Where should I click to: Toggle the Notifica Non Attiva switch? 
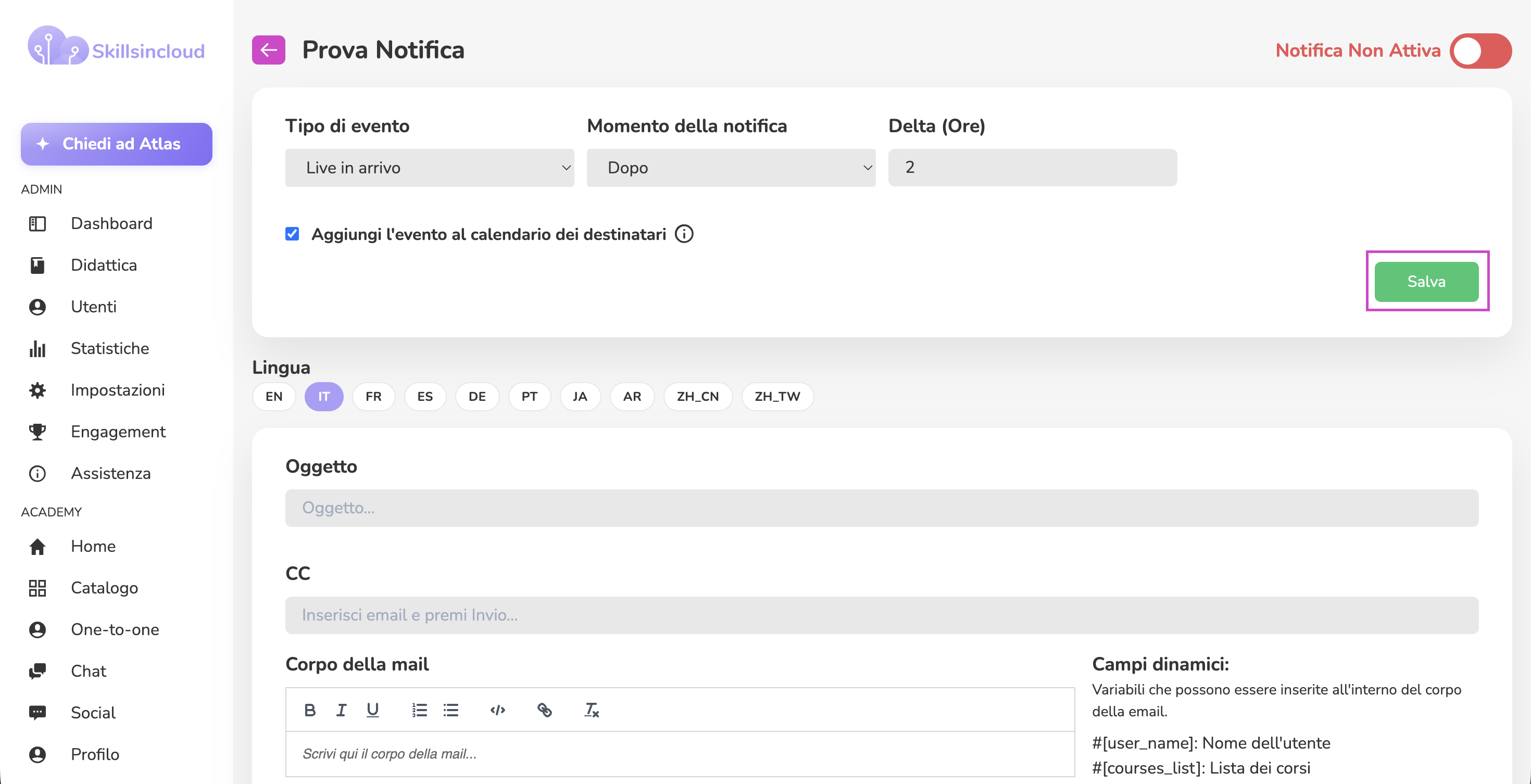point(1480,50)
